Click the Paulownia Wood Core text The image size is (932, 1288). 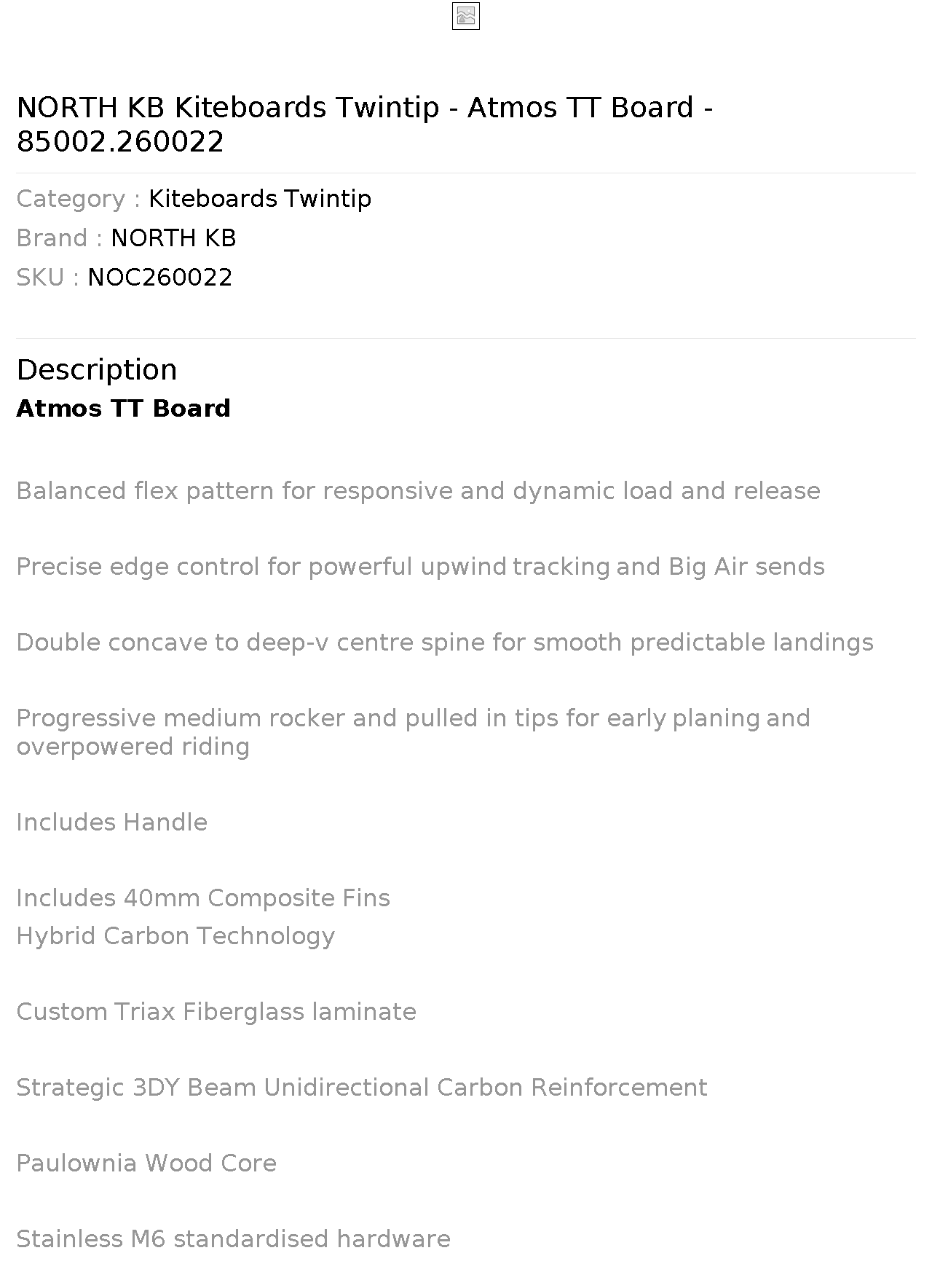[146, 1163]
